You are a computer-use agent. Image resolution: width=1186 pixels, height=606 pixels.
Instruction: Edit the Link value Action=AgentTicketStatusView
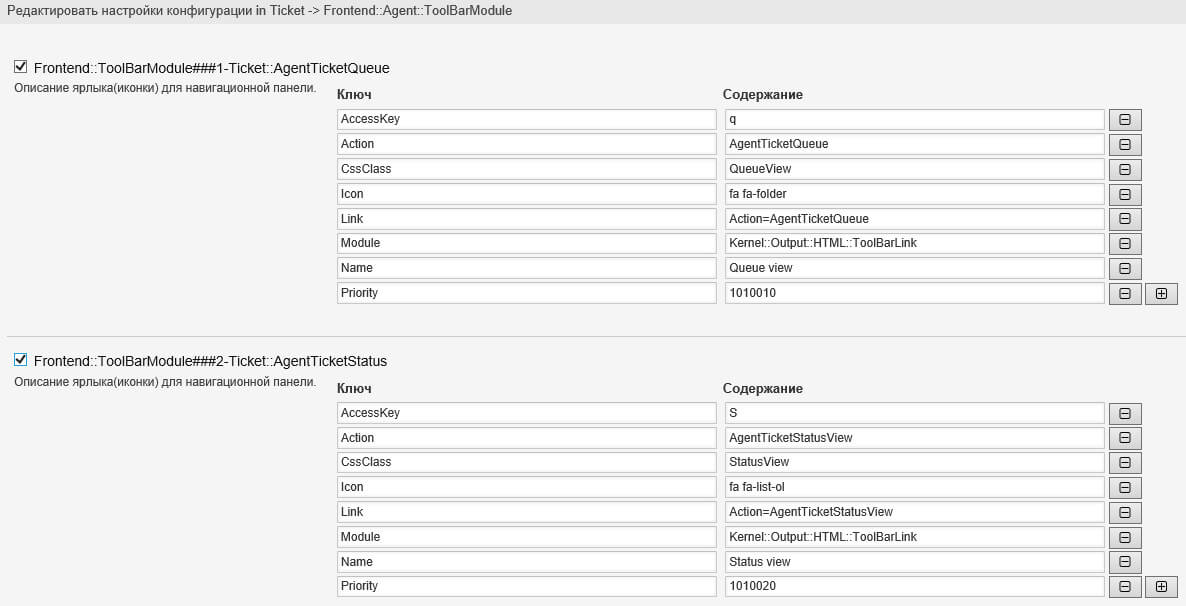click(914, 512)
